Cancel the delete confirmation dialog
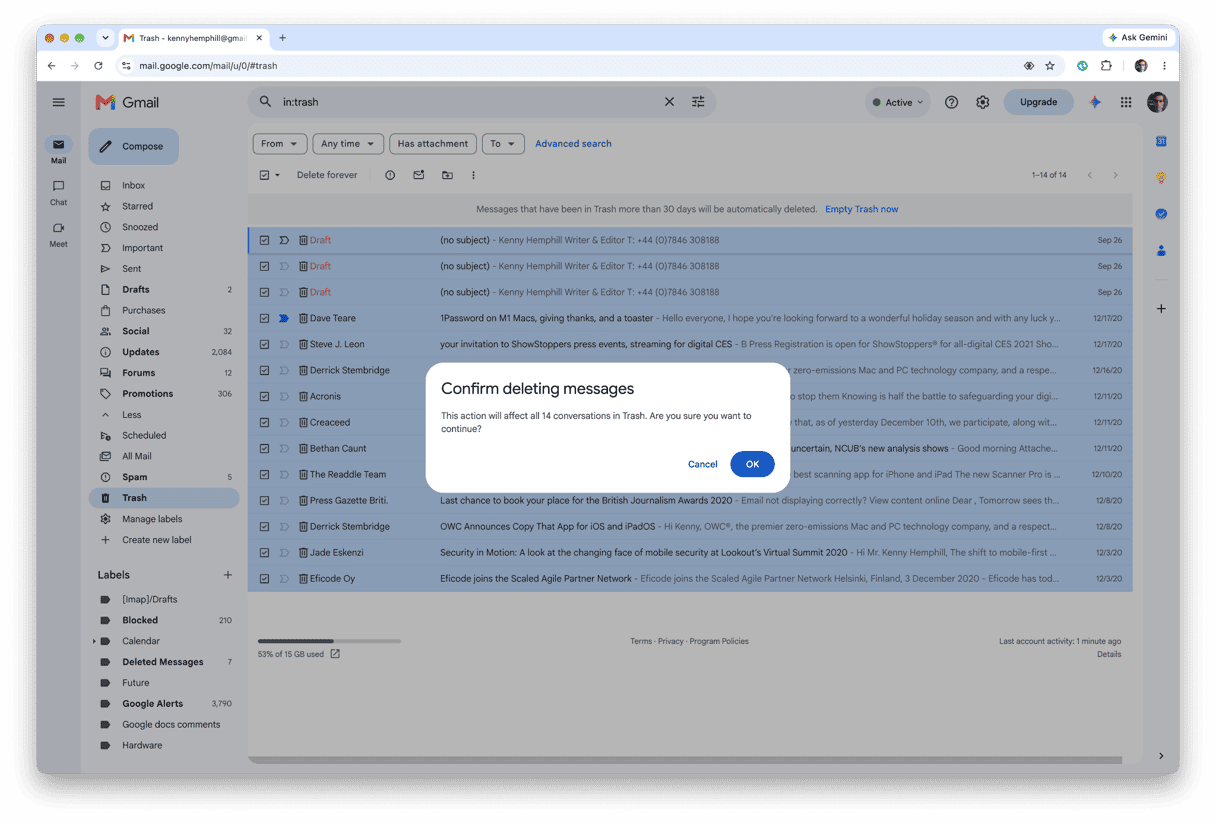Viewport: 1216px width, 822px height. pyautogui.click(x=703, y=464)
